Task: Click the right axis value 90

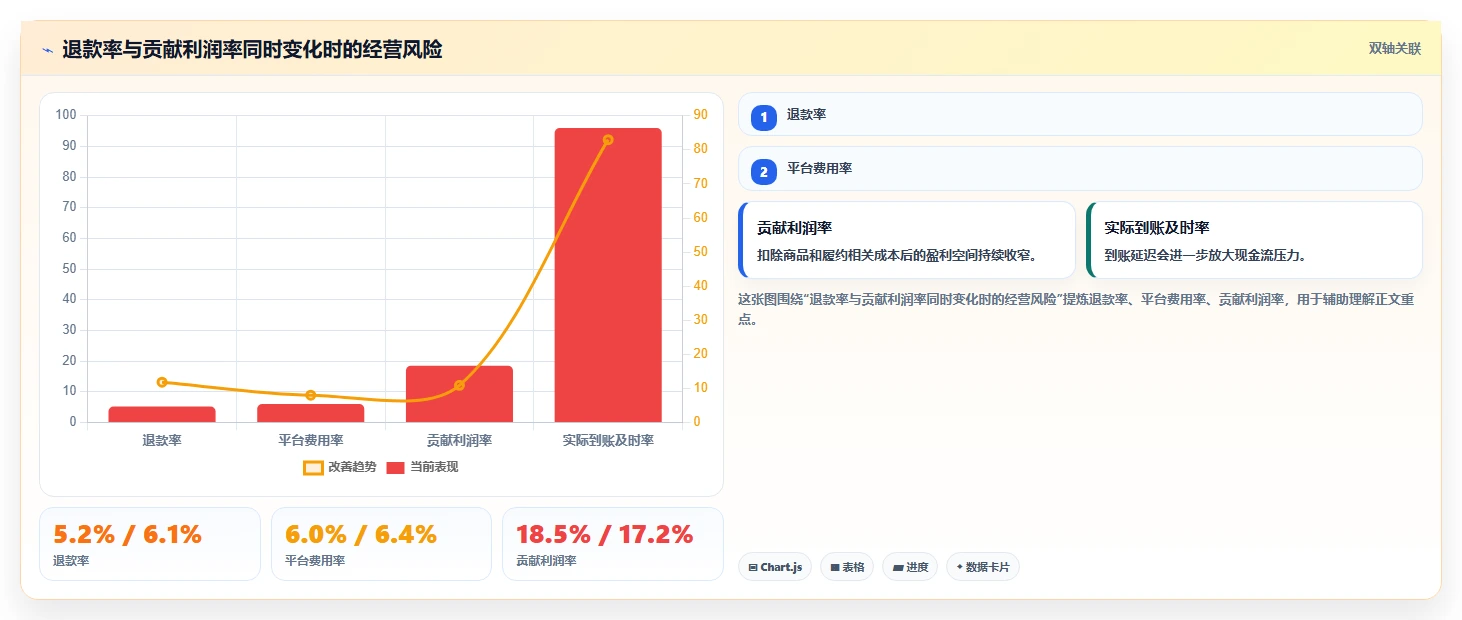Action: point(700,115)
